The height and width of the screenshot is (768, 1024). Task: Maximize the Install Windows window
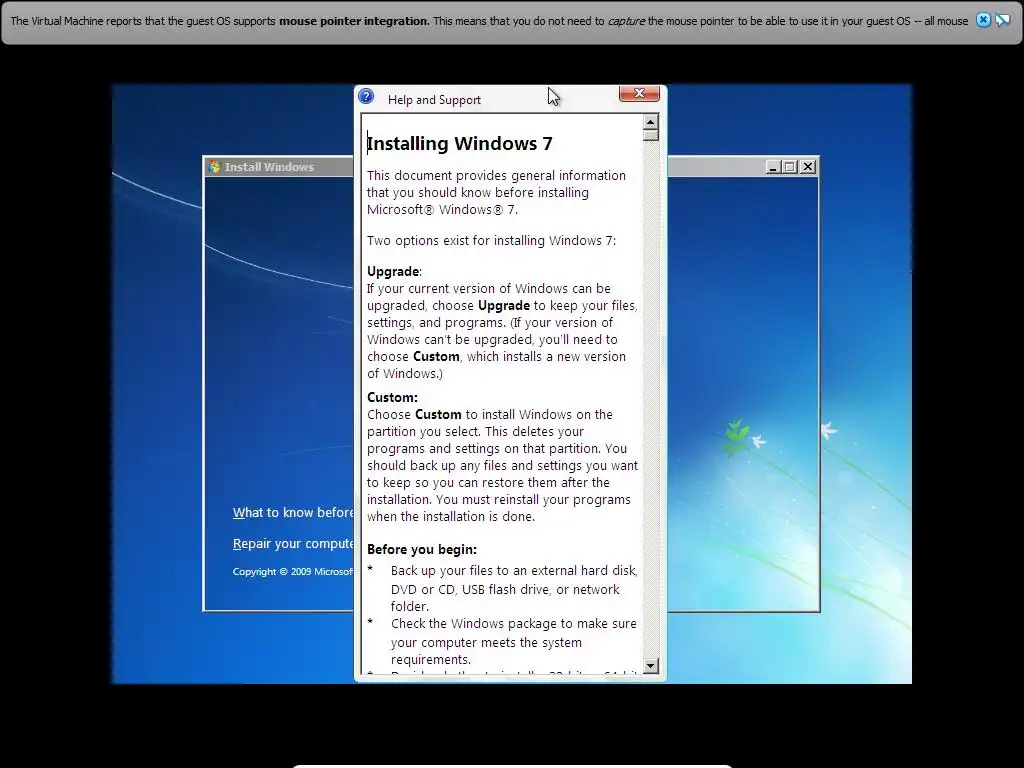pos(790,167)
